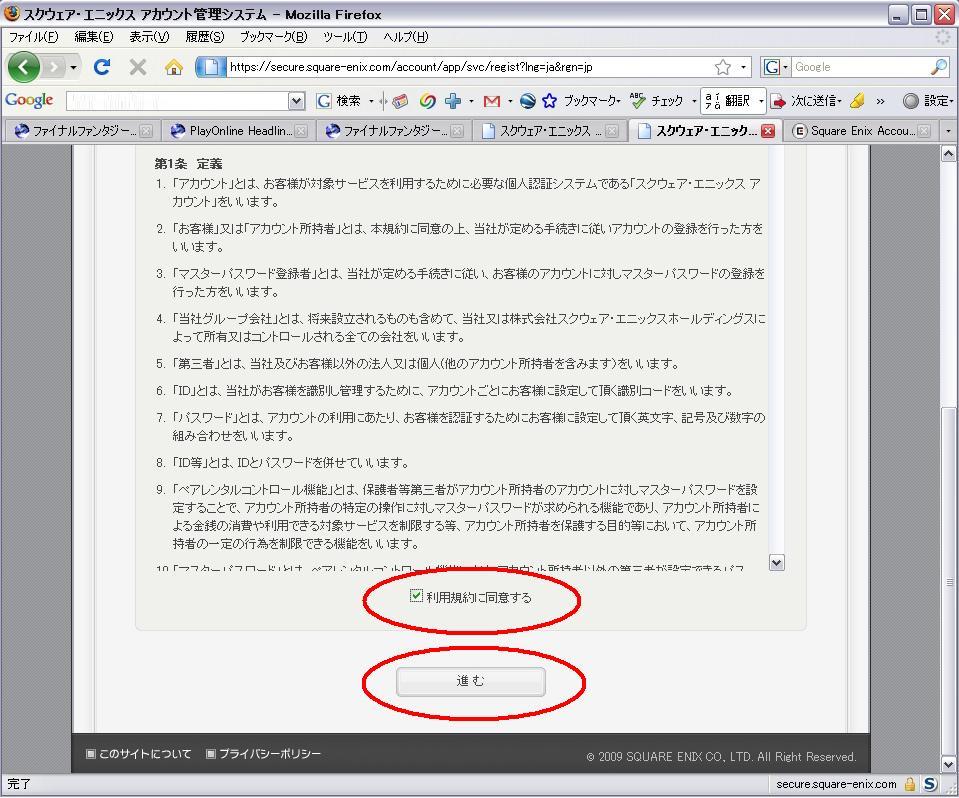Click the 進む proceed button
The height and width of the screenshot is (798, 959).
[470, 681]
